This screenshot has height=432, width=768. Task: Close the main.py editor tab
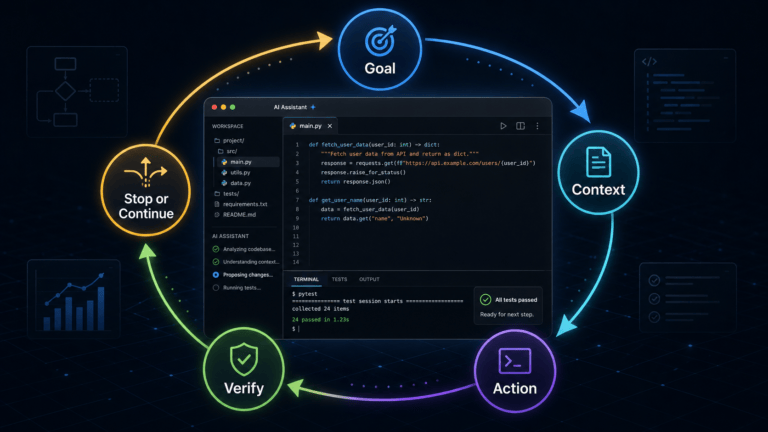point(330,126)
